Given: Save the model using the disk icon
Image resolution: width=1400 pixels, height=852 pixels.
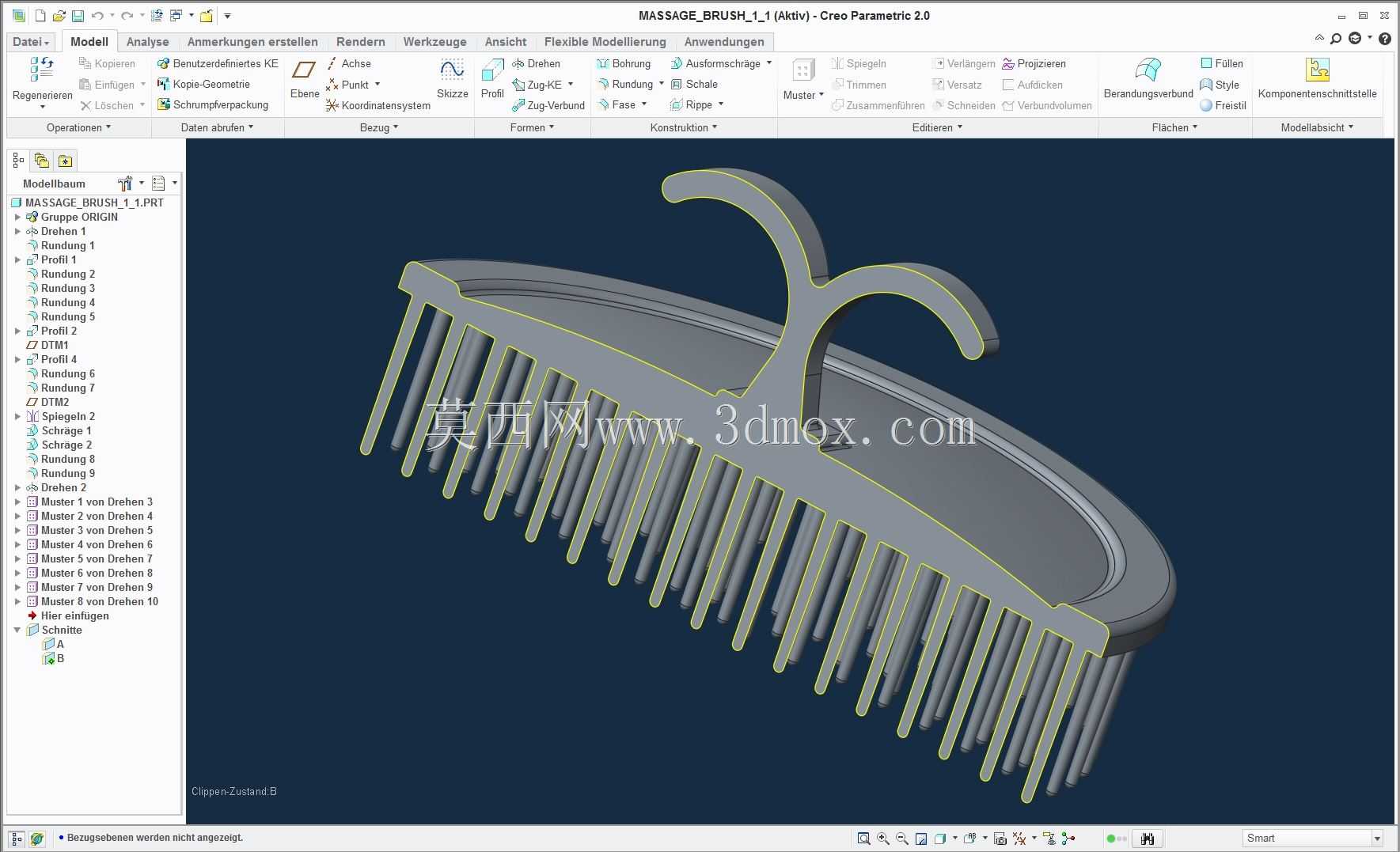Looking at the screenshot, I should point(78,16).
